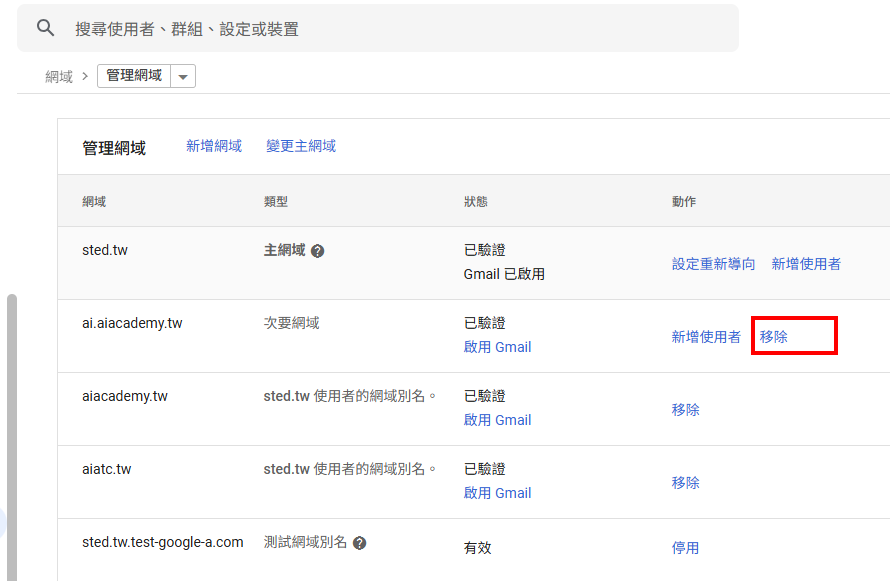Click the left vertical scrollbar
This screenshot has width=890, height=581.
point(11,430)
